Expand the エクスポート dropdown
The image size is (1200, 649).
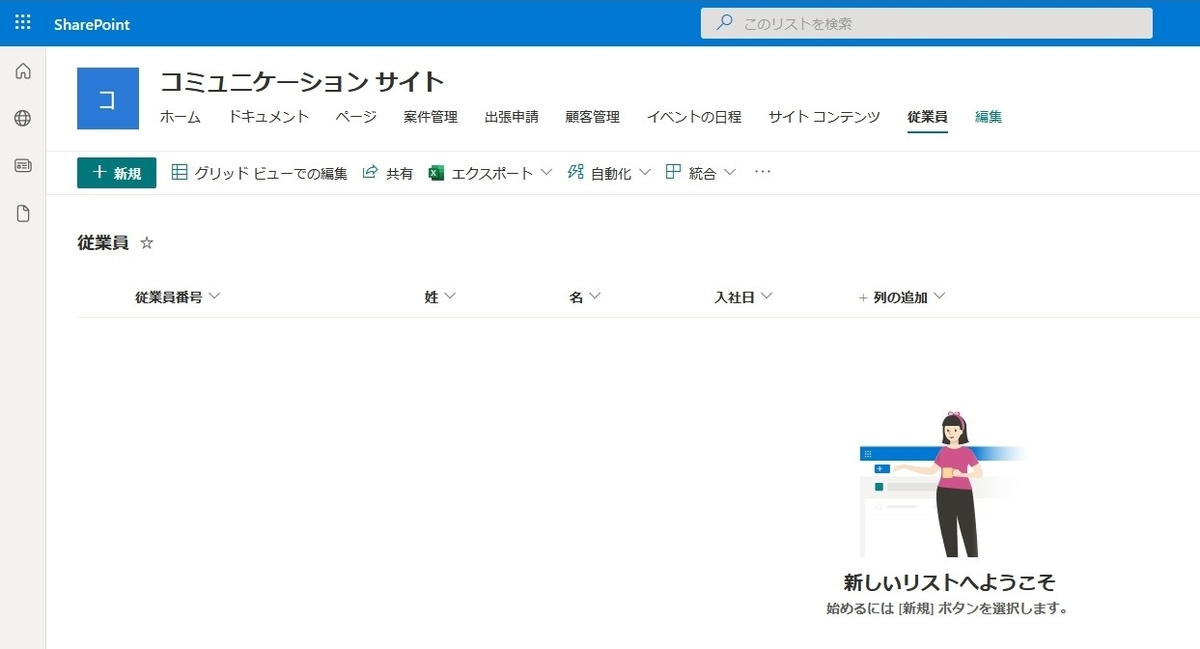tap(546, 171)
